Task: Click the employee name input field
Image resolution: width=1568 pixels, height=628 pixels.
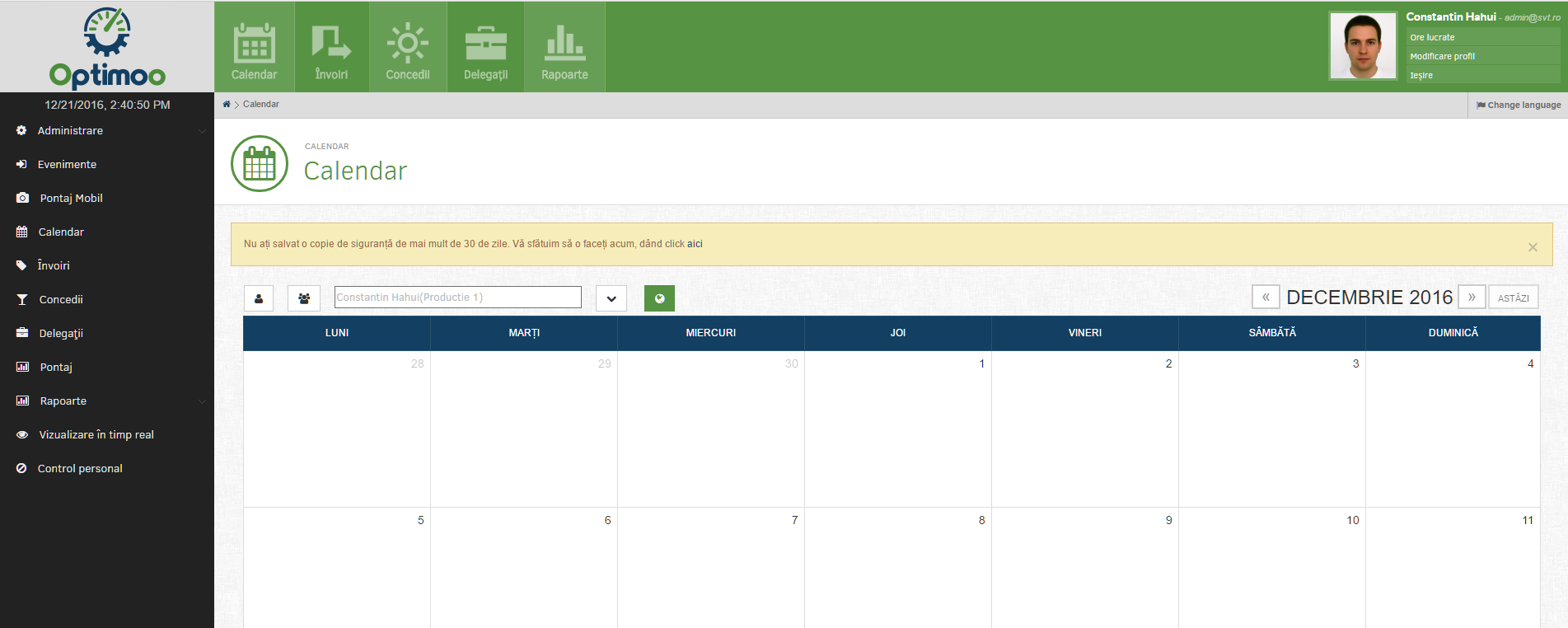Action: pos(458,297)
